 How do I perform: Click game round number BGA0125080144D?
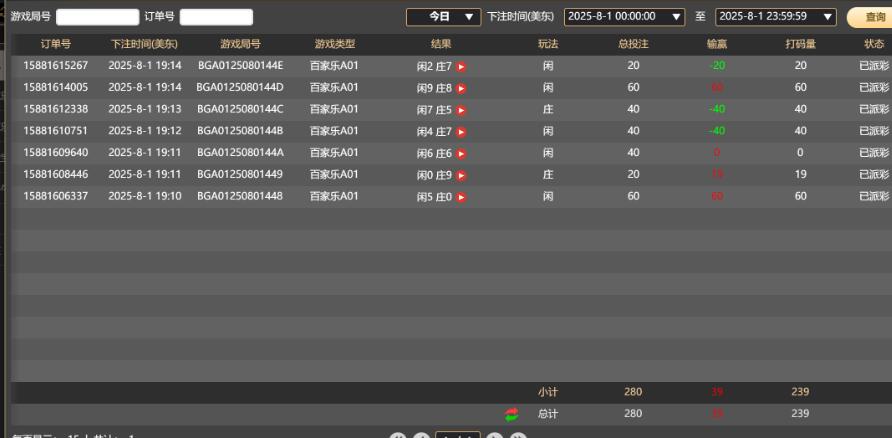(x=240, y=88)
